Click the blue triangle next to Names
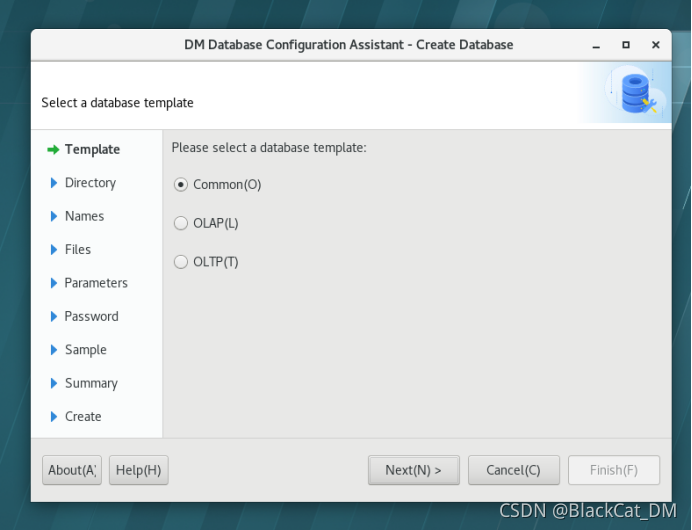Viewport: 692px width, 530px height. (54, 216)
